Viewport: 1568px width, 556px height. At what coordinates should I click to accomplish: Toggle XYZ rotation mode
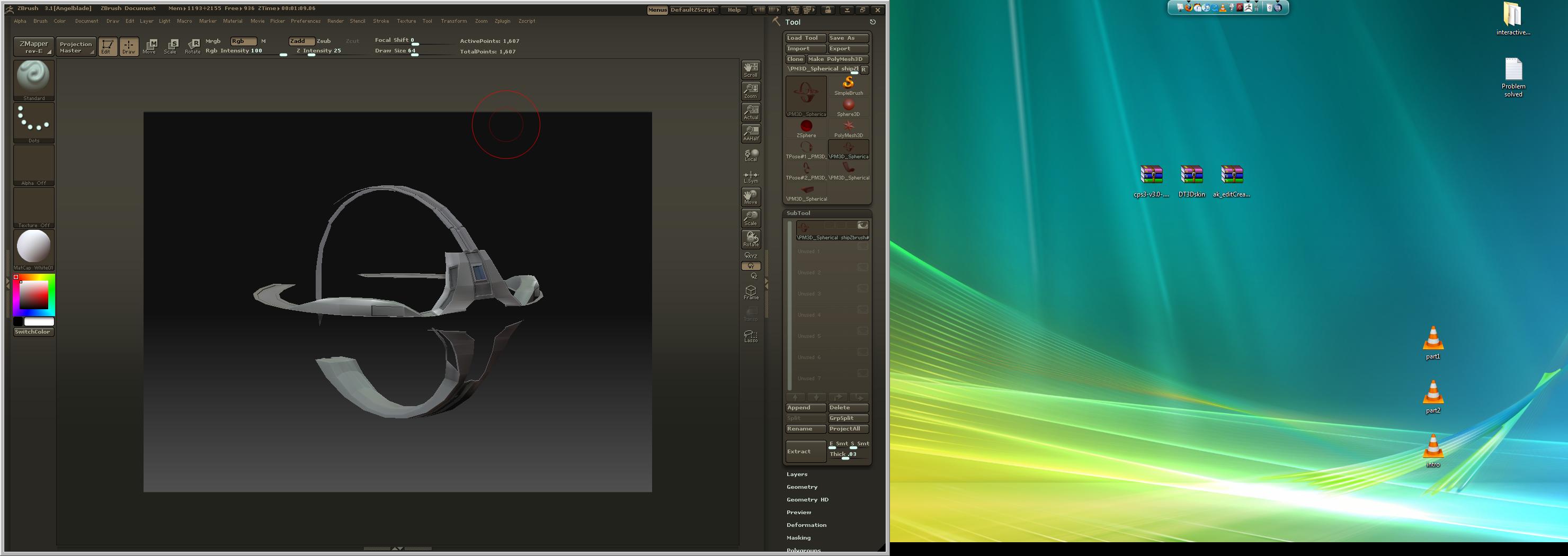[x=751, y=256]
